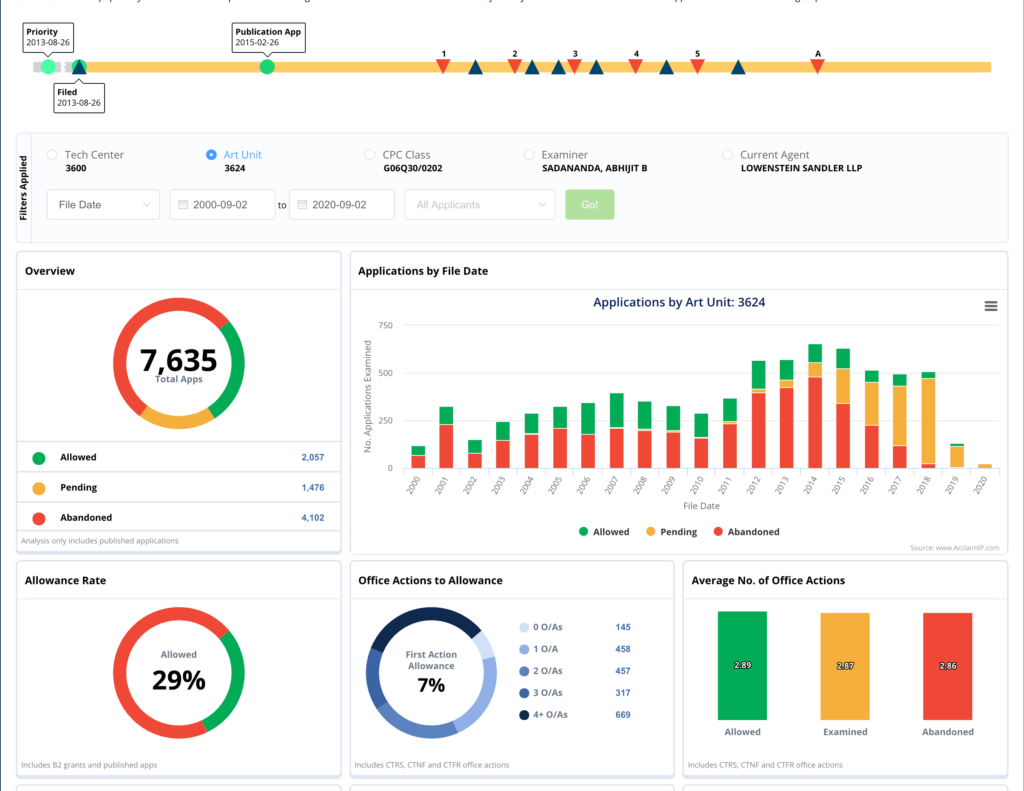This screenshot has width=1024, height=791.
Task: Select the CPC Class radio button
Action: tap(370, 155)
